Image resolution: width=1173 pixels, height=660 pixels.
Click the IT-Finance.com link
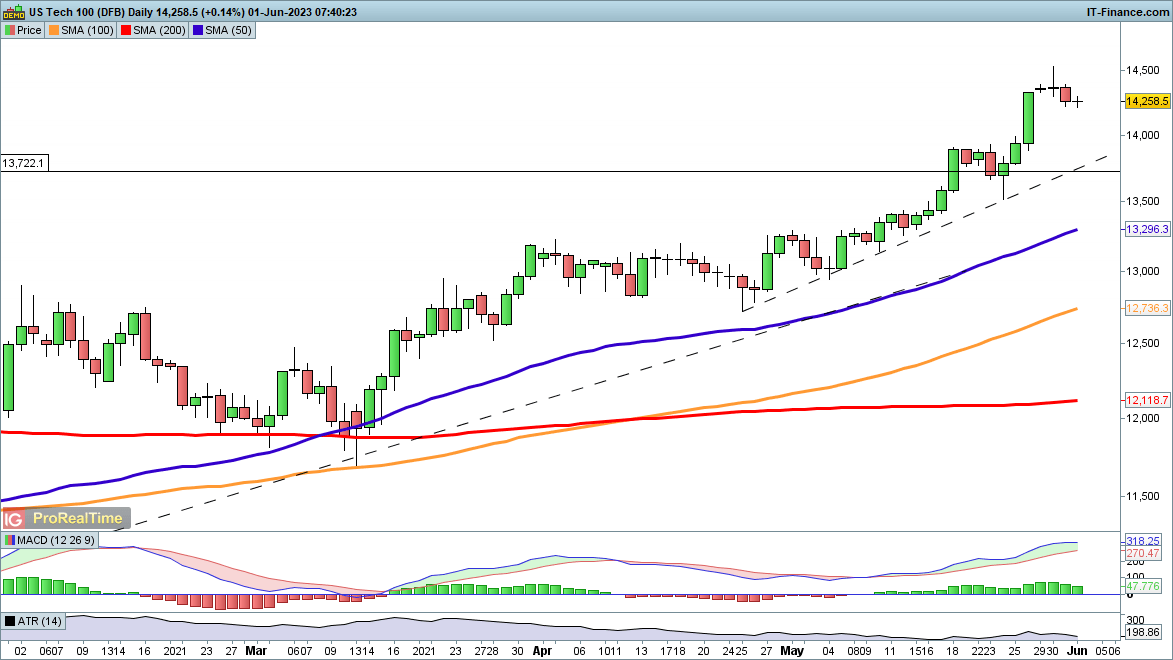point(1127,12)
